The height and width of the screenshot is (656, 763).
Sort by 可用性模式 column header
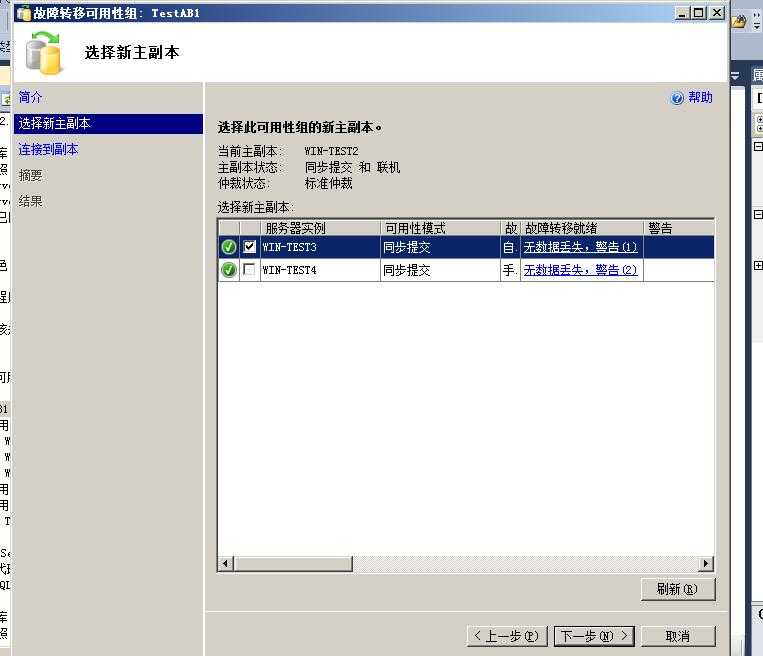pyautogui.click(x=440, y=228)
